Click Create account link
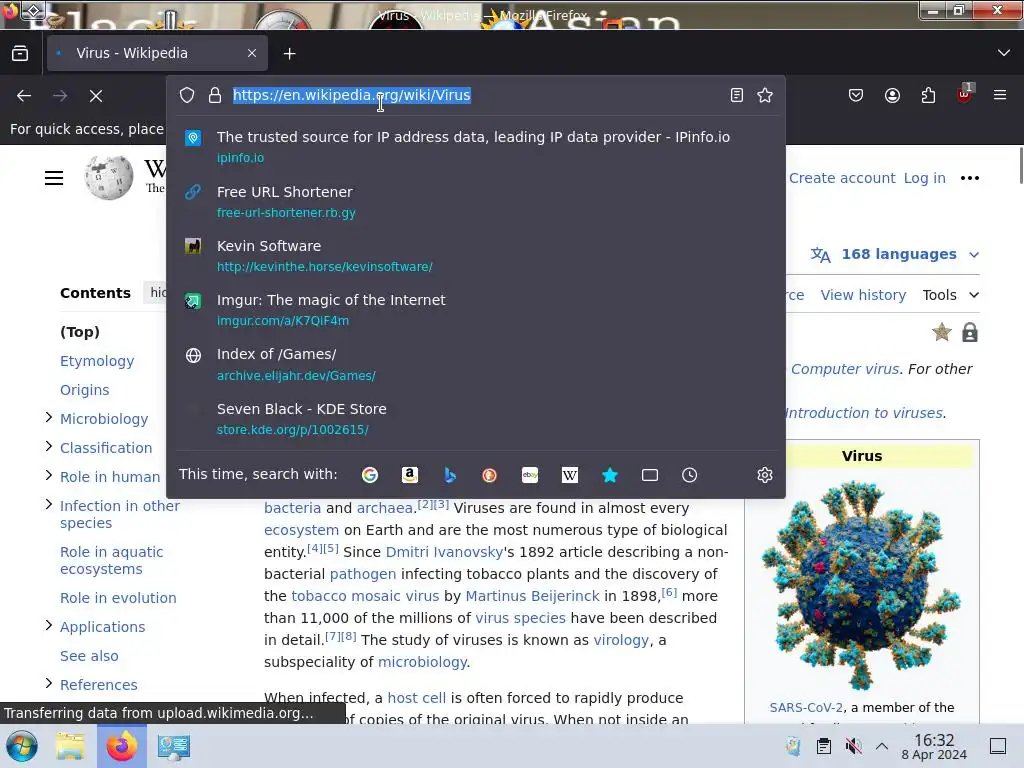This screenshot has height=768, width=1024. pyautogui.click(x=842, y=178)
